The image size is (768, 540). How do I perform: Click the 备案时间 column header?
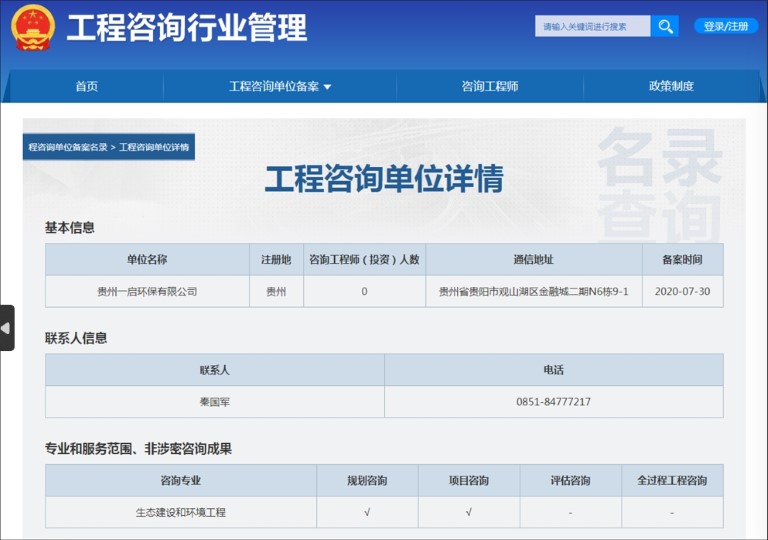682,259
